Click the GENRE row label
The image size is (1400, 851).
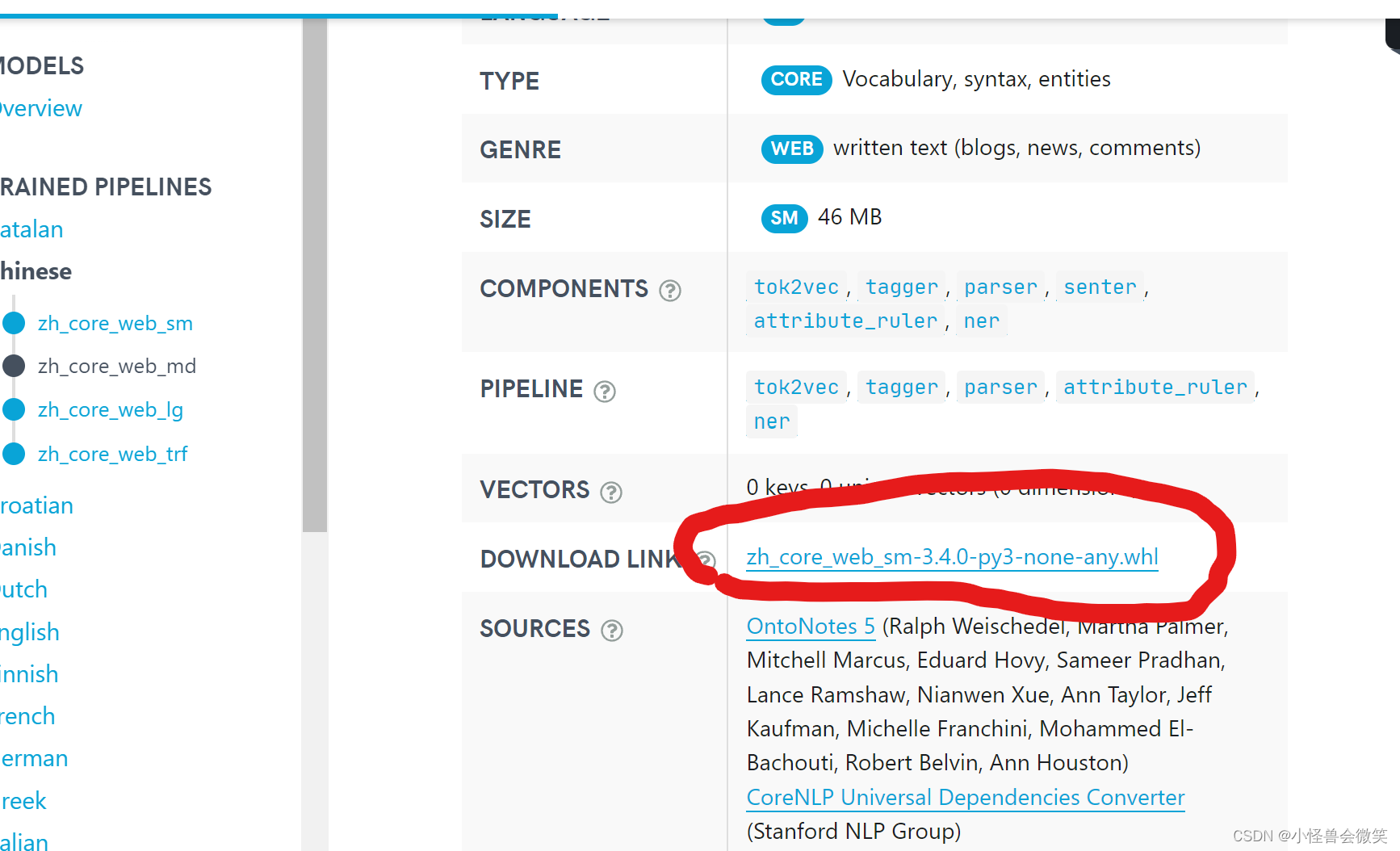coord(521,150)
